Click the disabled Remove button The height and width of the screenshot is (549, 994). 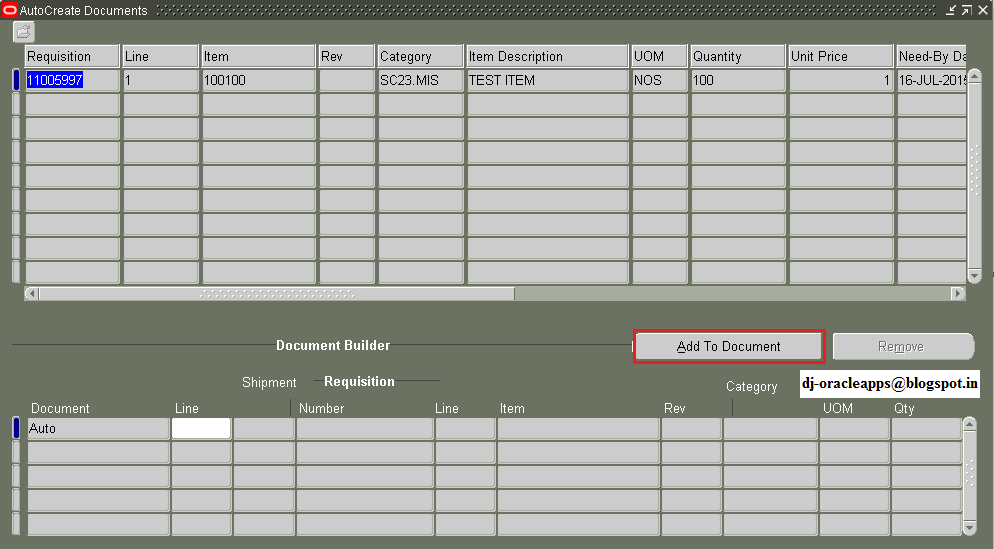[903, 346]
